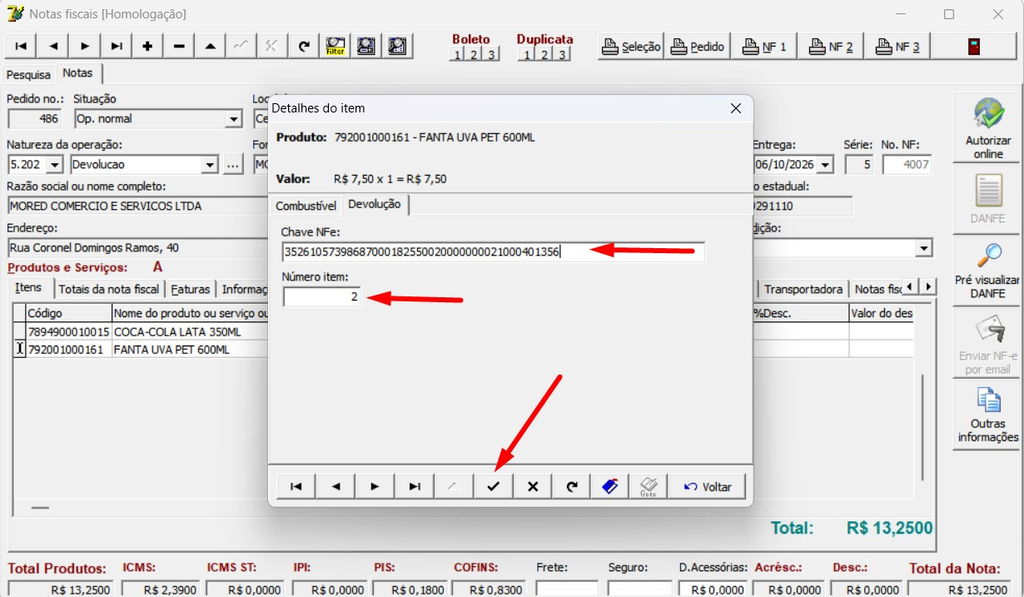
Task: Click the search icon right after Filter
Action: coord(366,46)
